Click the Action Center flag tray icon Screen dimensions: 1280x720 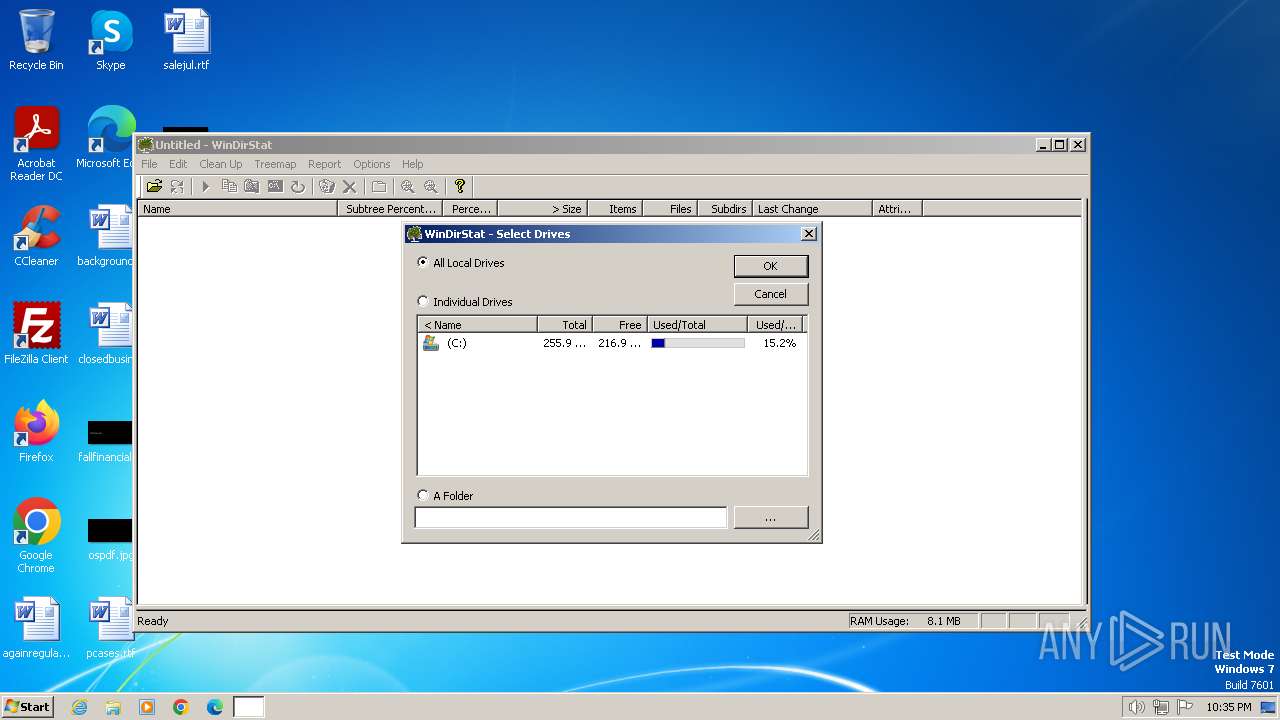pyautogui.click(x=1185, y=707)
